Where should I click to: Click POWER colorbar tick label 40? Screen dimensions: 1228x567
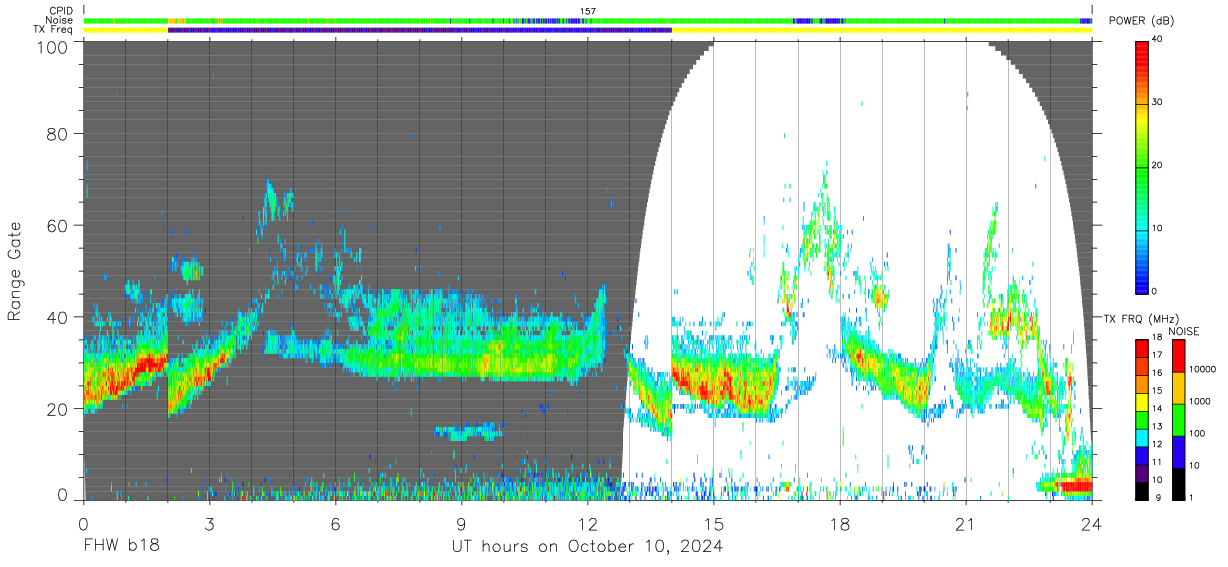(x=1159, y=40)
